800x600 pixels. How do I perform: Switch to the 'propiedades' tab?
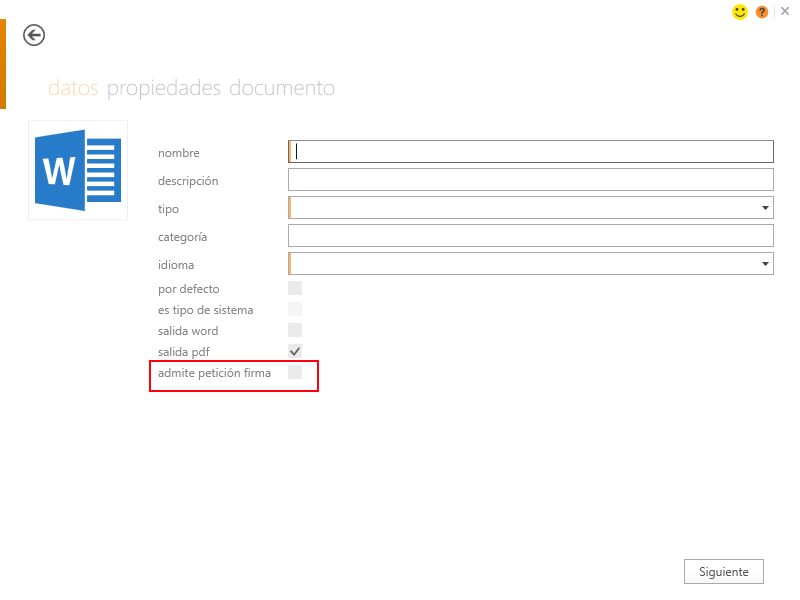[163, 88]
